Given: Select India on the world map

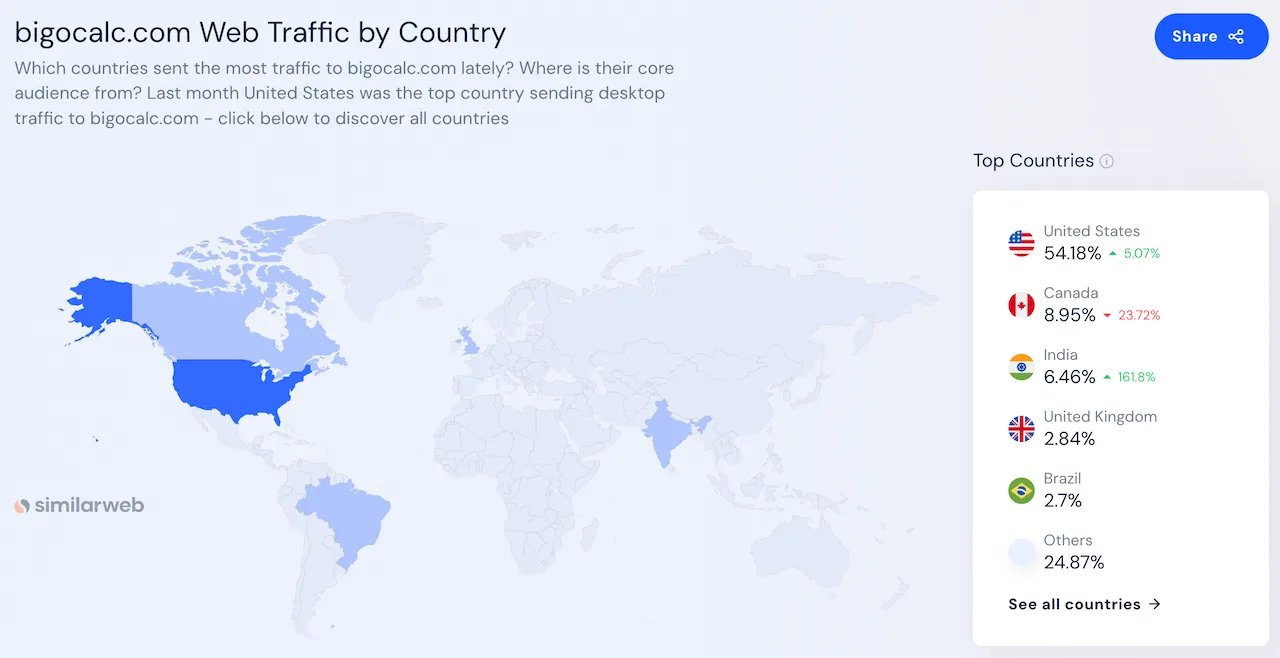Looking at the screenshot, I should (664, 428).
